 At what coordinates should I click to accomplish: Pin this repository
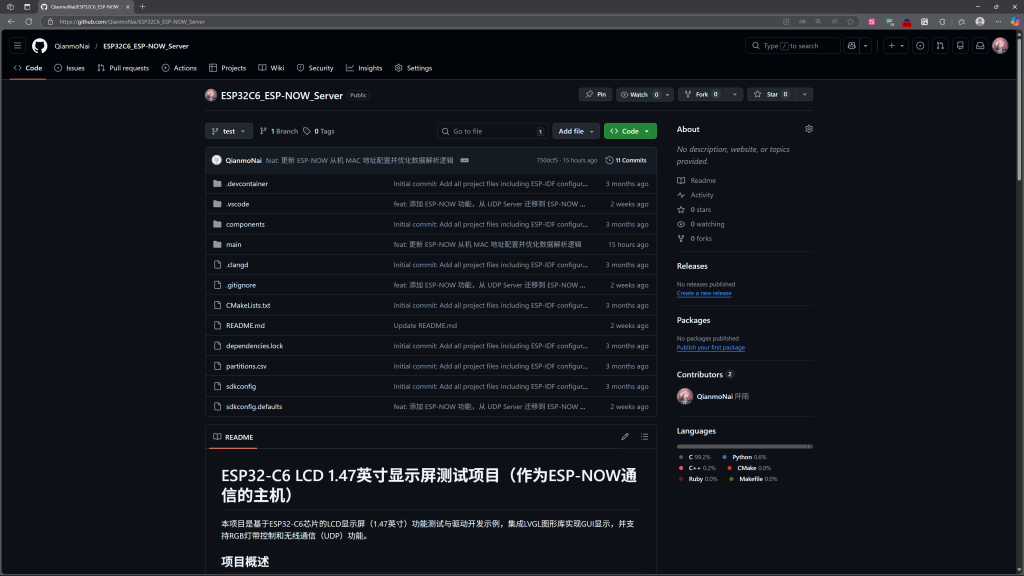[x=596, y=95]
